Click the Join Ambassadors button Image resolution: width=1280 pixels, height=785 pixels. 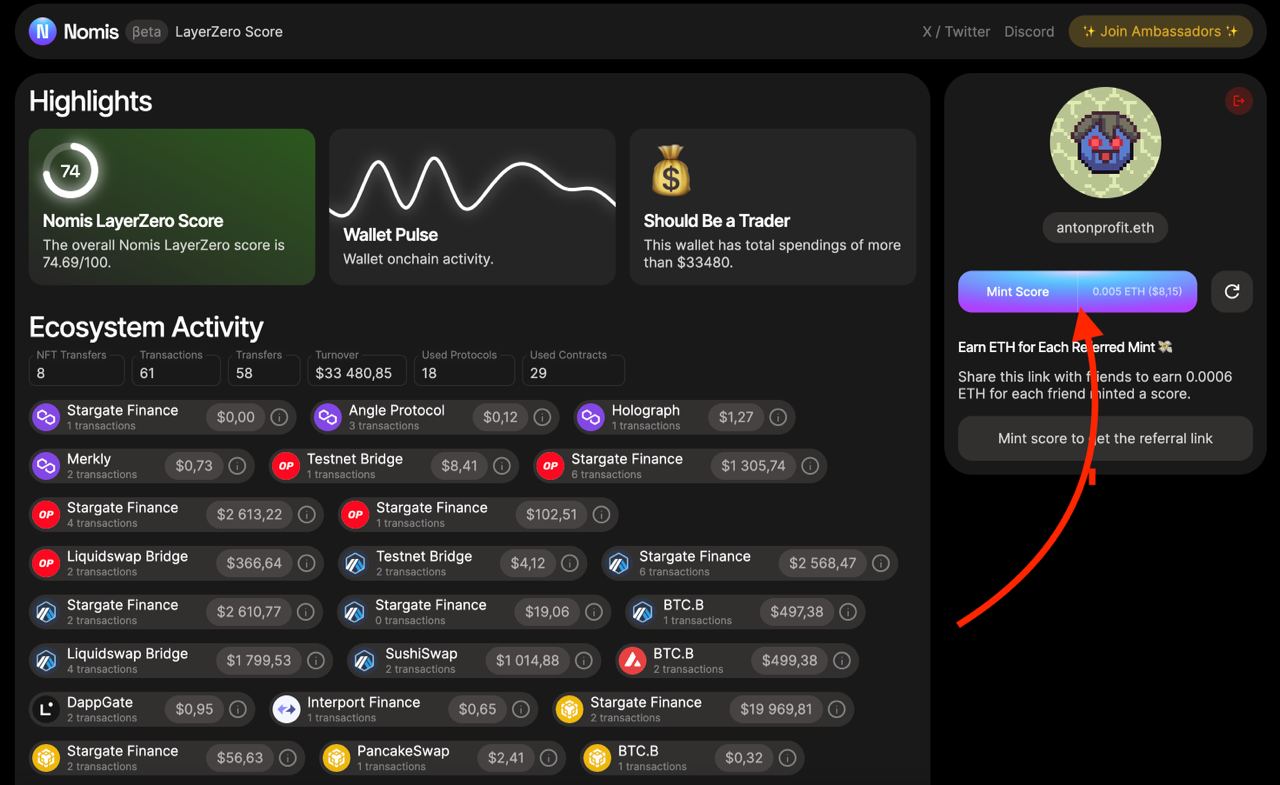pos(1160,31)
